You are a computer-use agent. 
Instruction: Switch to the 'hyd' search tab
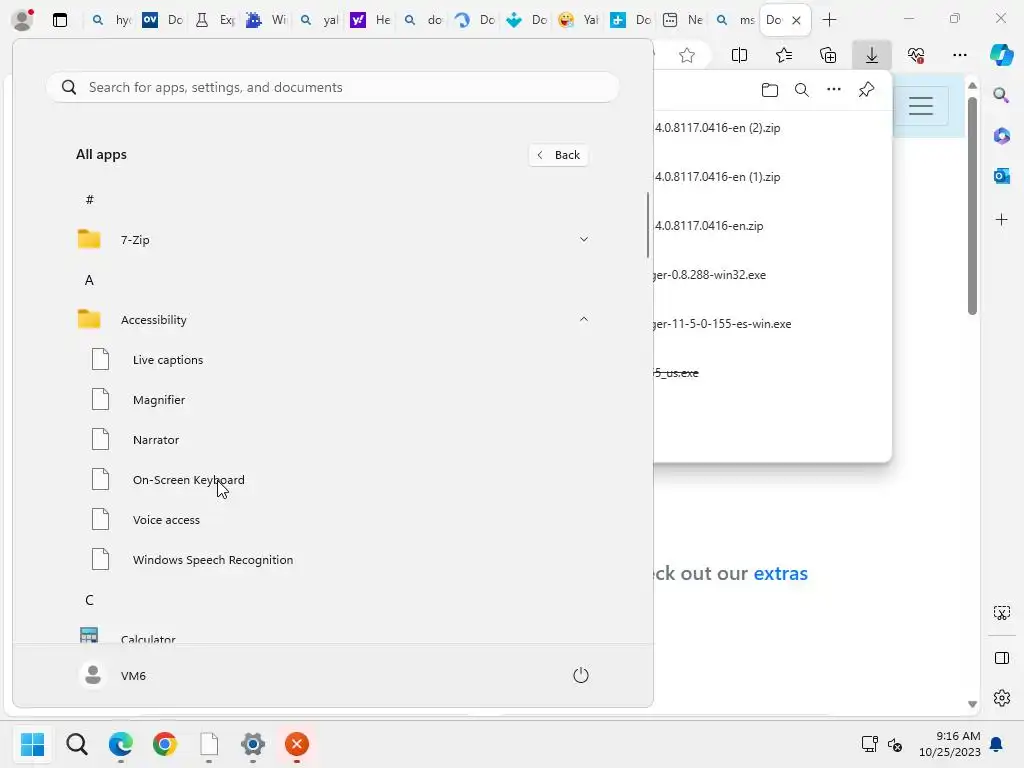(x=111, y=20)
